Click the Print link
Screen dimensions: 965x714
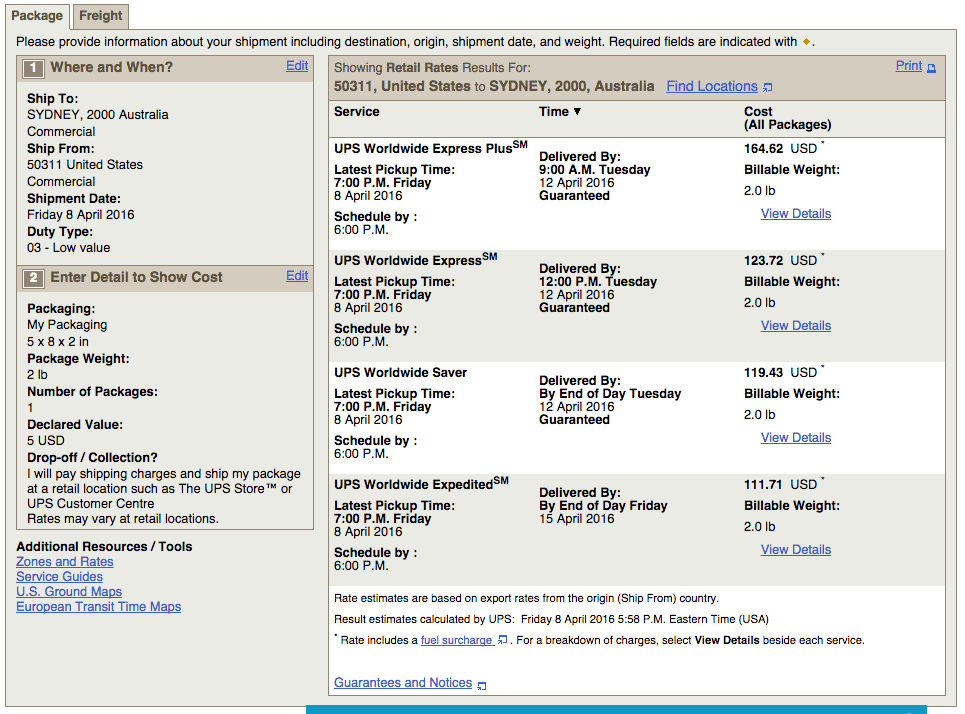908,66
